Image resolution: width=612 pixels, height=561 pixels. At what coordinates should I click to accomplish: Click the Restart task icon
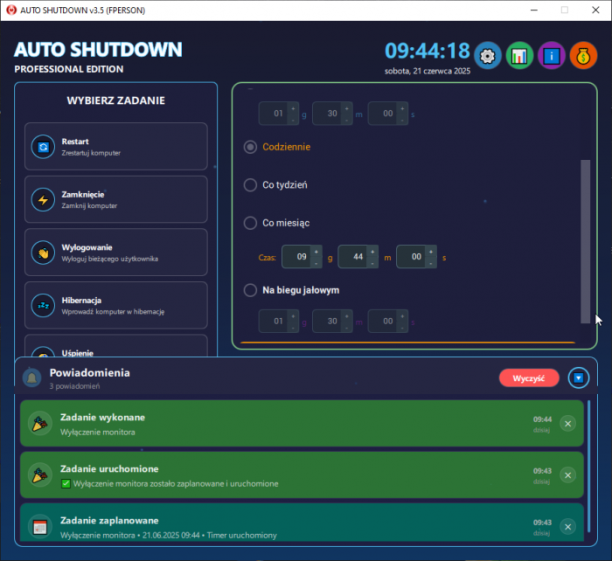(x=43, y=147)
